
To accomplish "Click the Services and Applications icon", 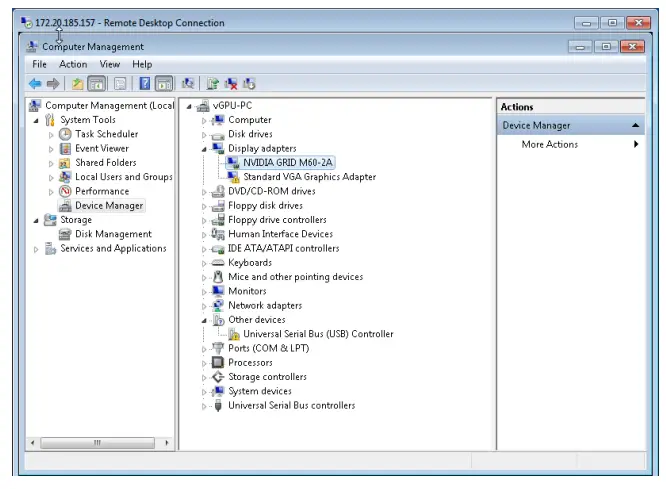I will tap(50, 249).
